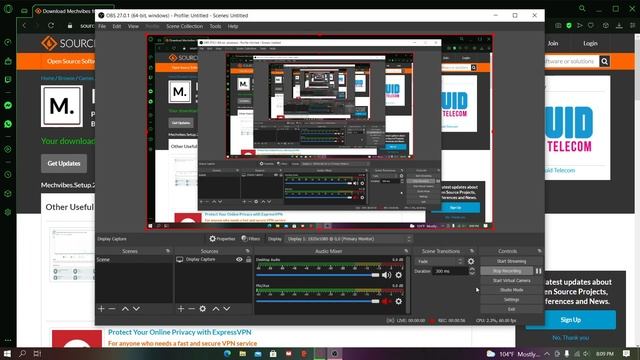
Task: Toggle Display Capture visibility eye
Action: click(239, 259)
